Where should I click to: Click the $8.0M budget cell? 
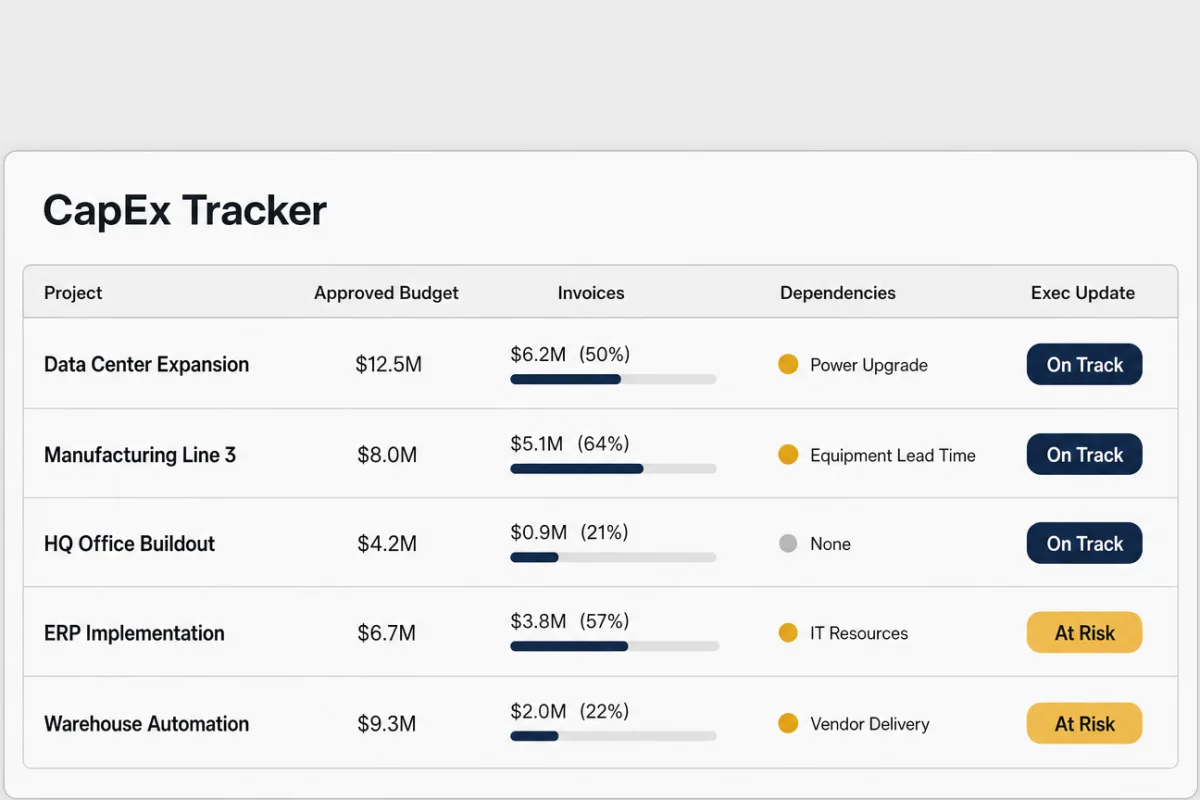tap(387, 455)
